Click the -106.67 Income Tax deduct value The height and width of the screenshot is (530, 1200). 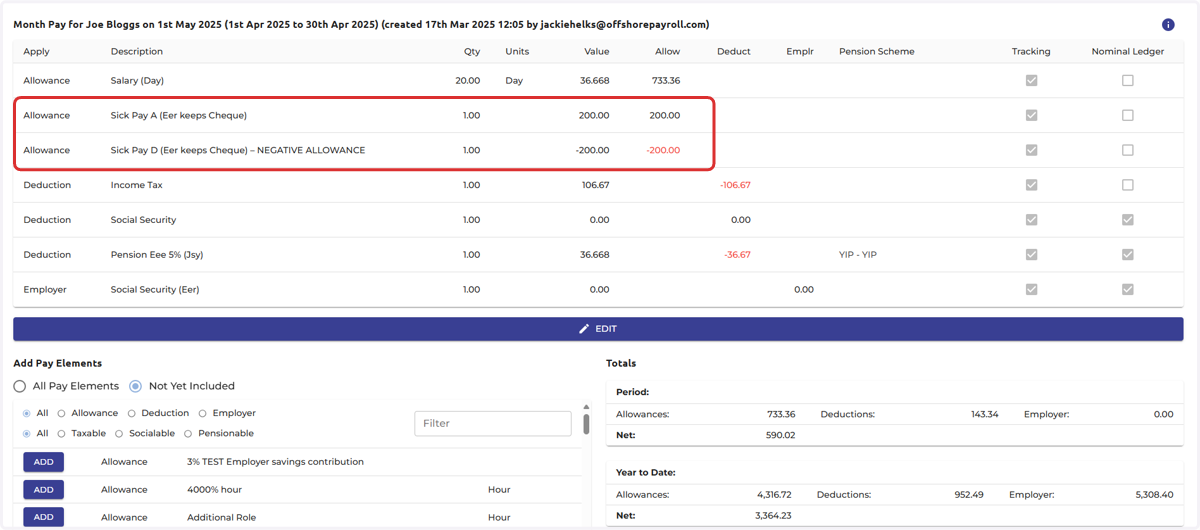(735, 185)
